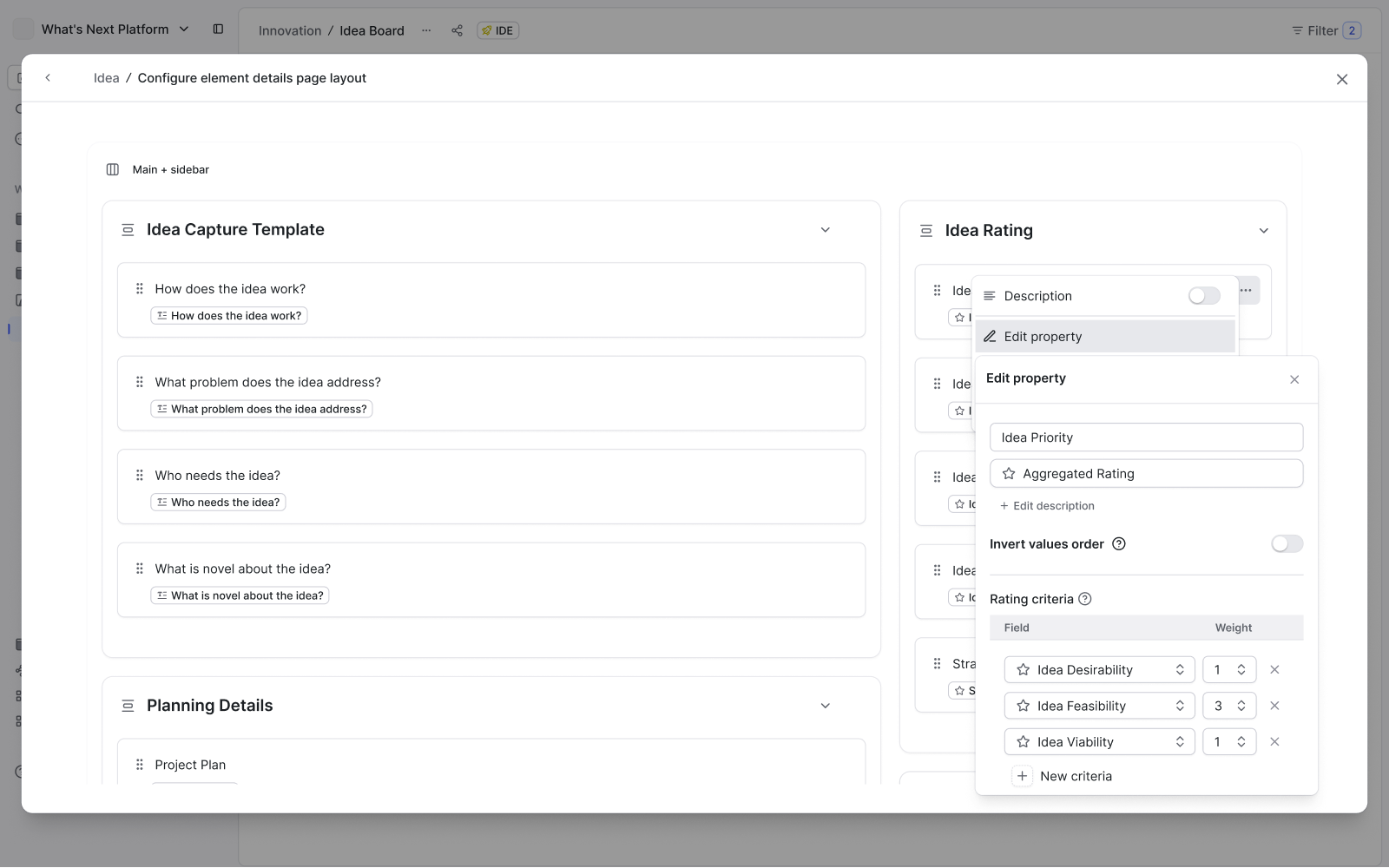Collapse the Idea Capture Template section
Screen dimensions: 1389x868
[826, 230]
